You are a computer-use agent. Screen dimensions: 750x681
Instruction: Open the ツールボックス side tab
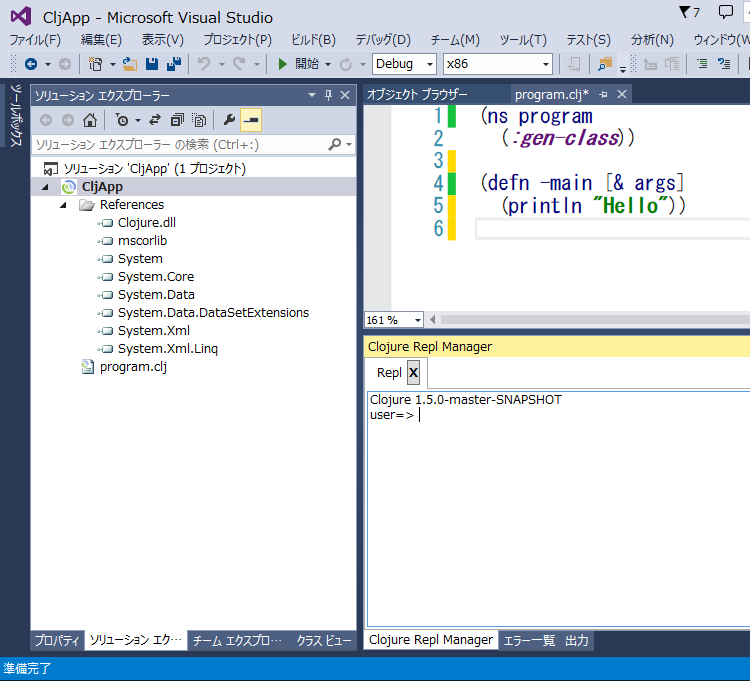click(15, 115)
